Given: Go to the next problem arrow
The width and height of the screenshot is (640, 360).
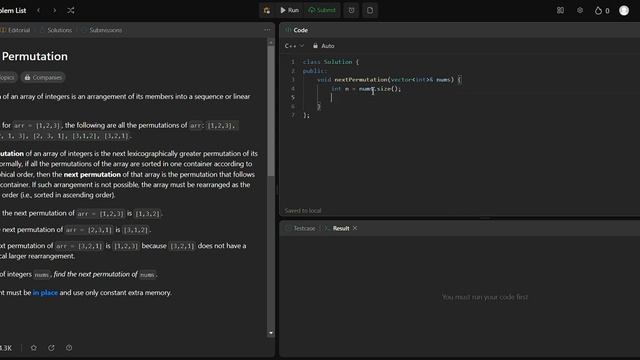Looking at the screenshot, I should [54, 10].
